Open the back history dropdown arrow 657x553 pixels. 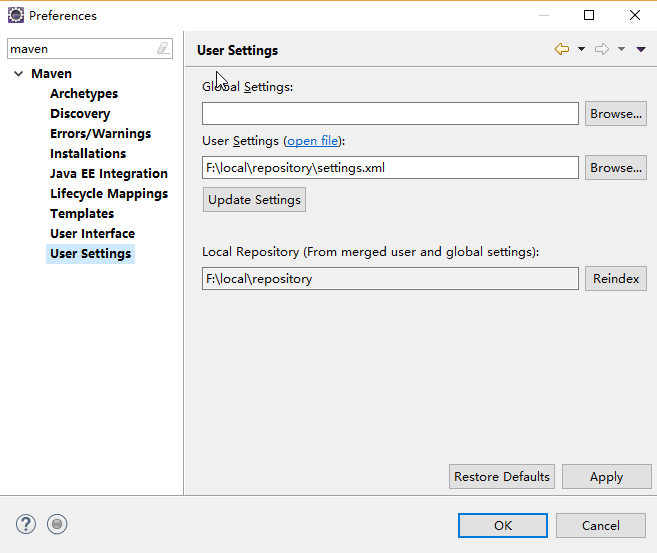(x=581, y=50)
